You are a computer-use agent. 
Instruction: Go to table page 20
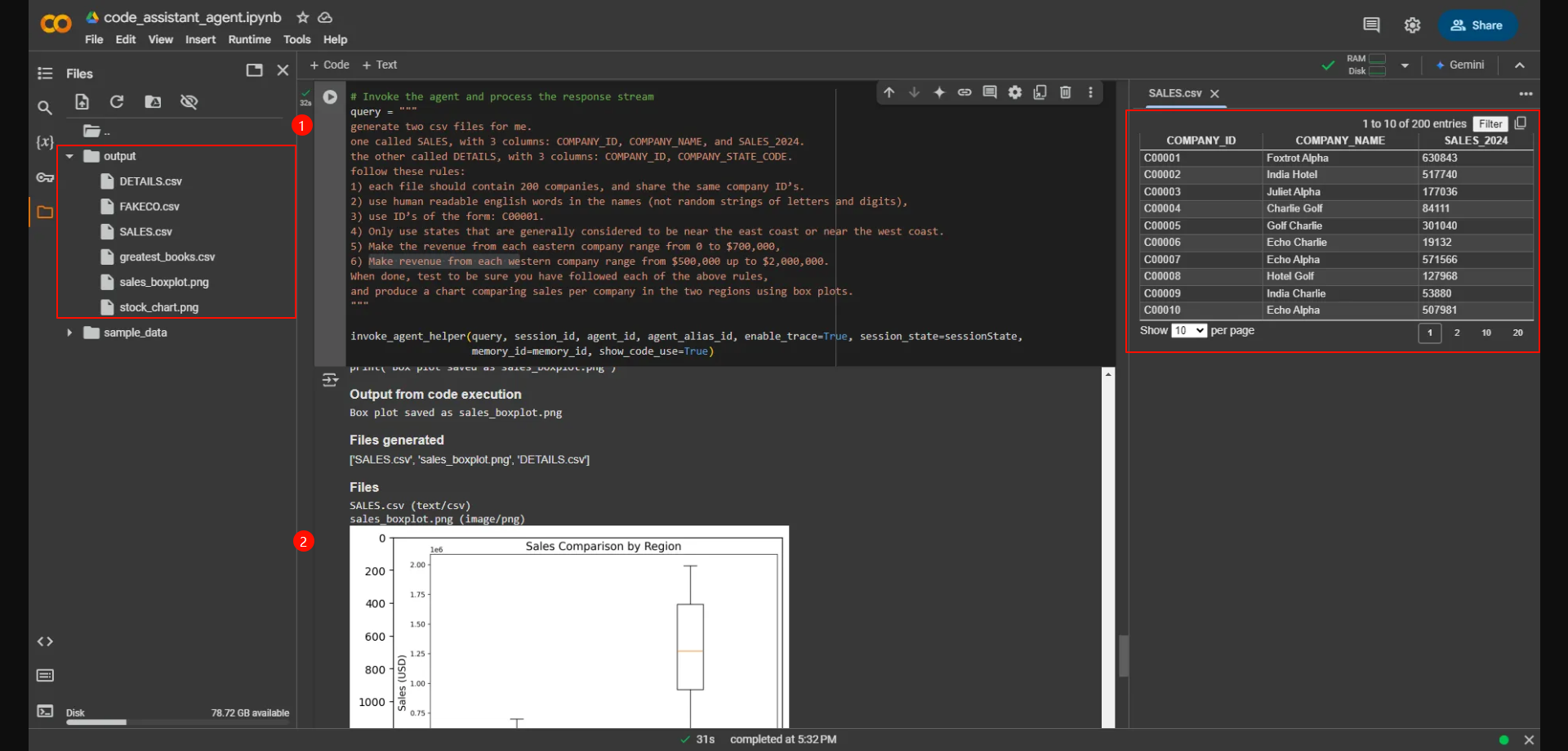click(x=1517, y=333)
